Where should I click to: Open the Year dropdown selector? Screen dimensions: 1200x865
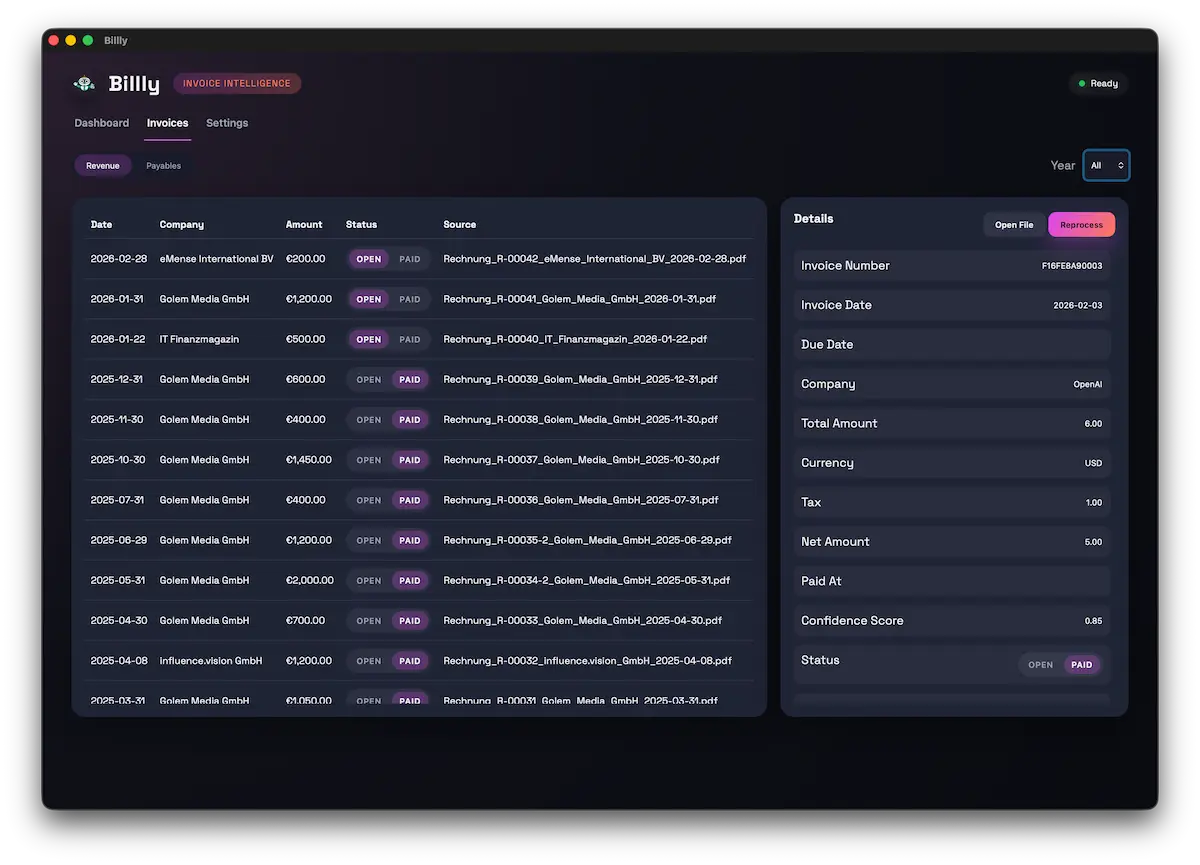1106,165
